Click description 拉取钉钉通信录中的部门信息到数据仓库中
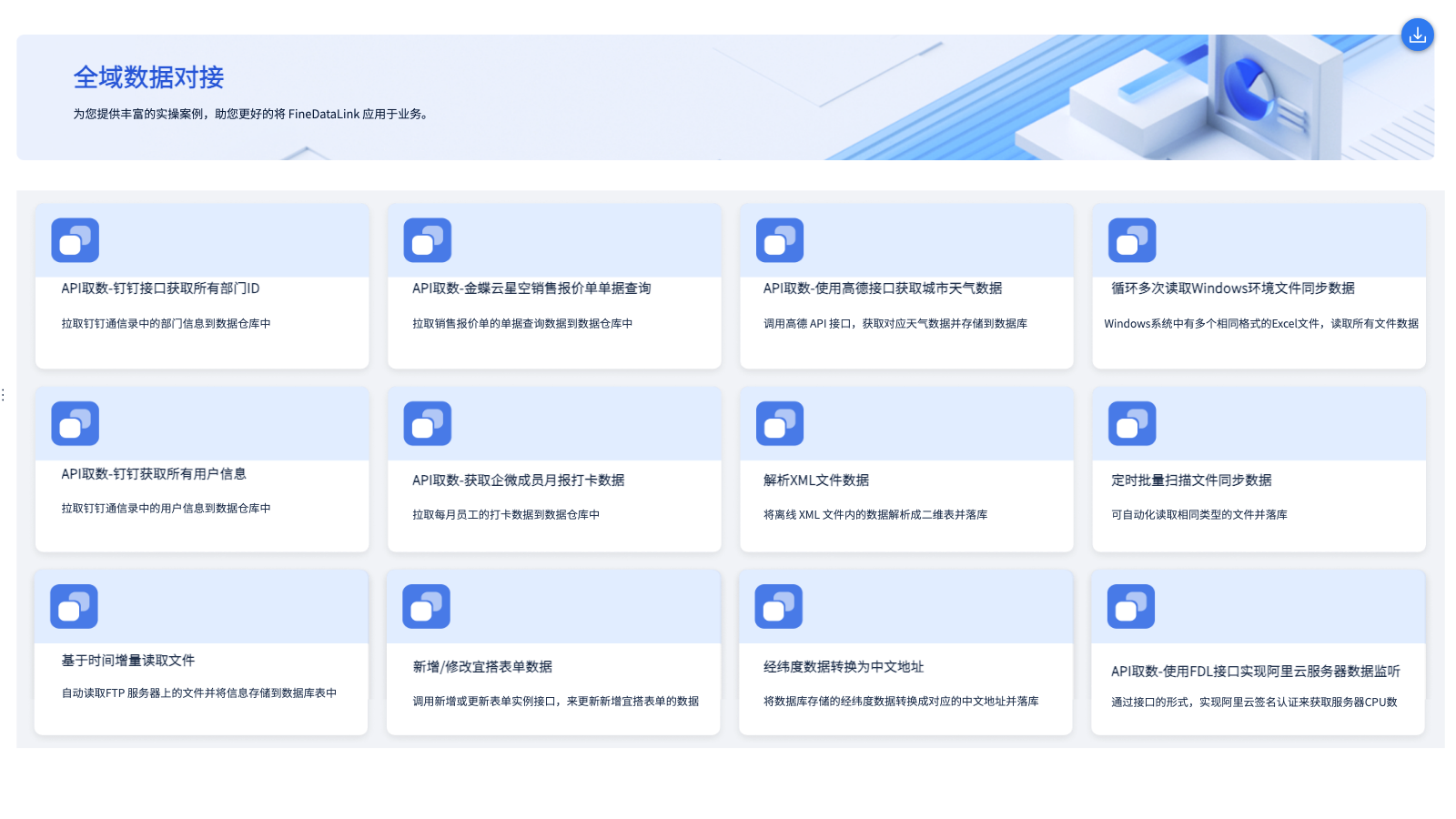 pyautogui.click(x=166, y=324)
